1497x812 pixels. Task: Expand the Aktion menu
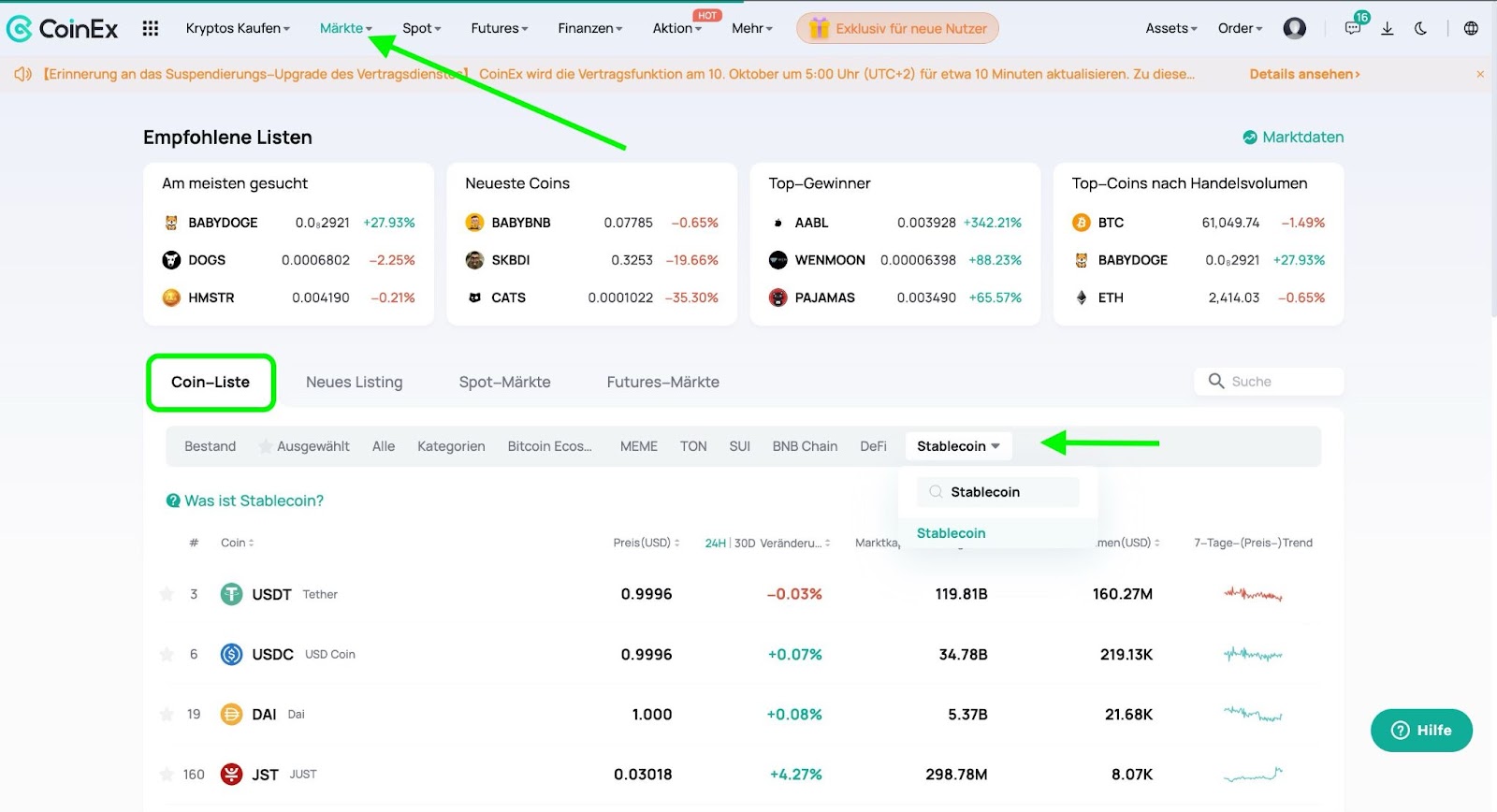[677, 29]
